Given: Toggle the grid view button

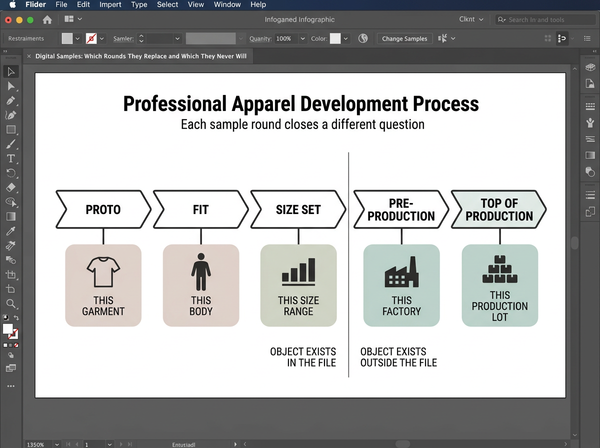Looking at the screenshot, I should click(x=548, y=38).
